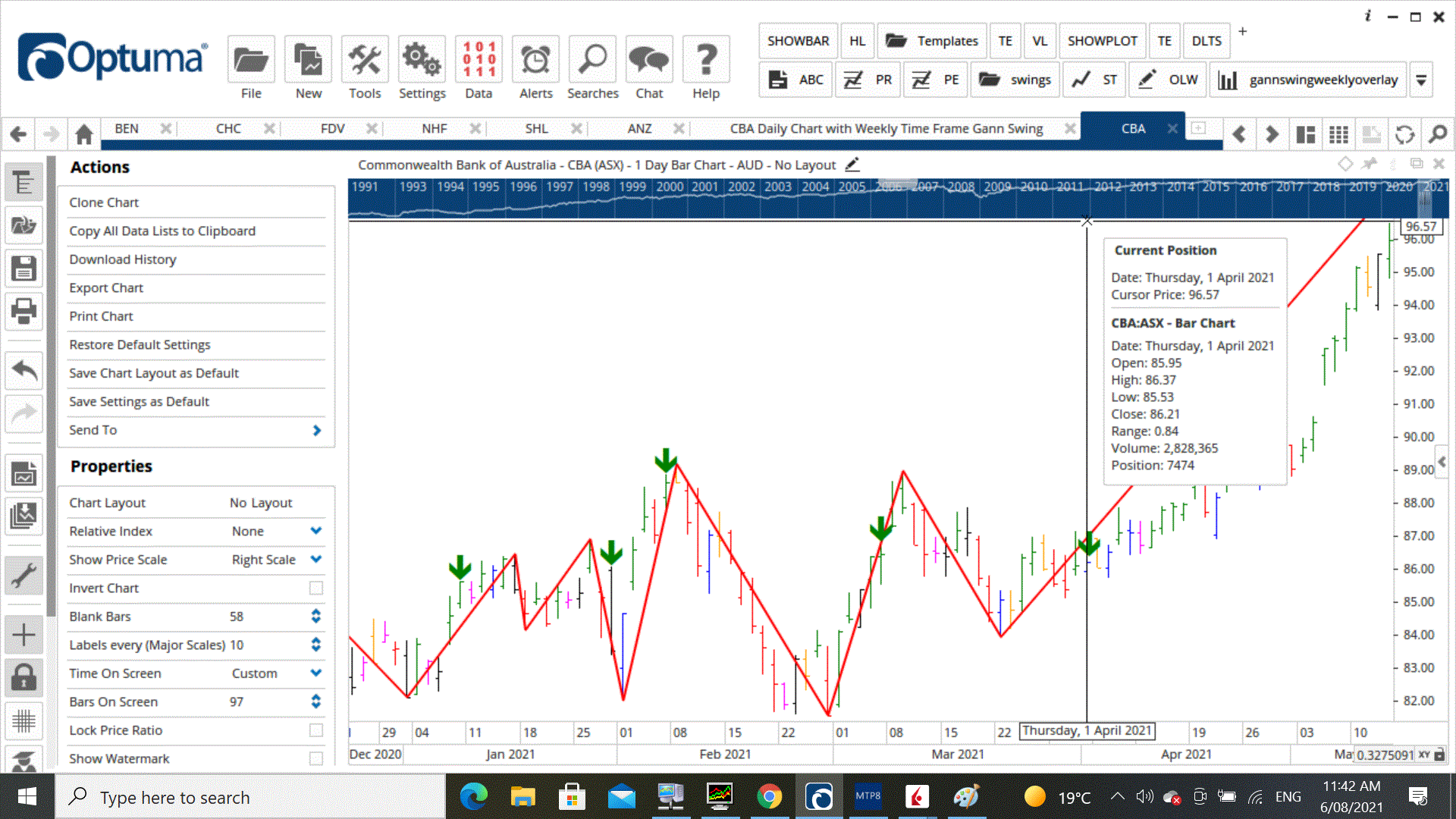This screenshot has height=819, width=1456.
Task: Open the Searches magnifier icon
Action: (592, 59)
